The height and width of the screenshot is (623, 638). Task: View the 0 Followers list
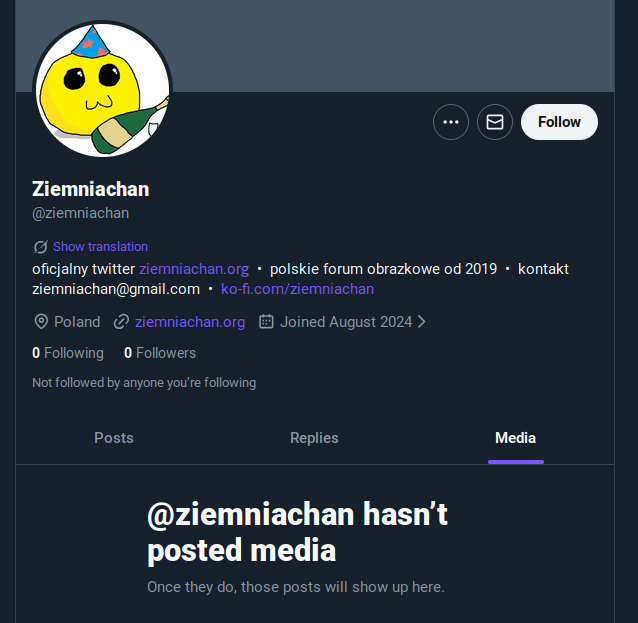160,353
